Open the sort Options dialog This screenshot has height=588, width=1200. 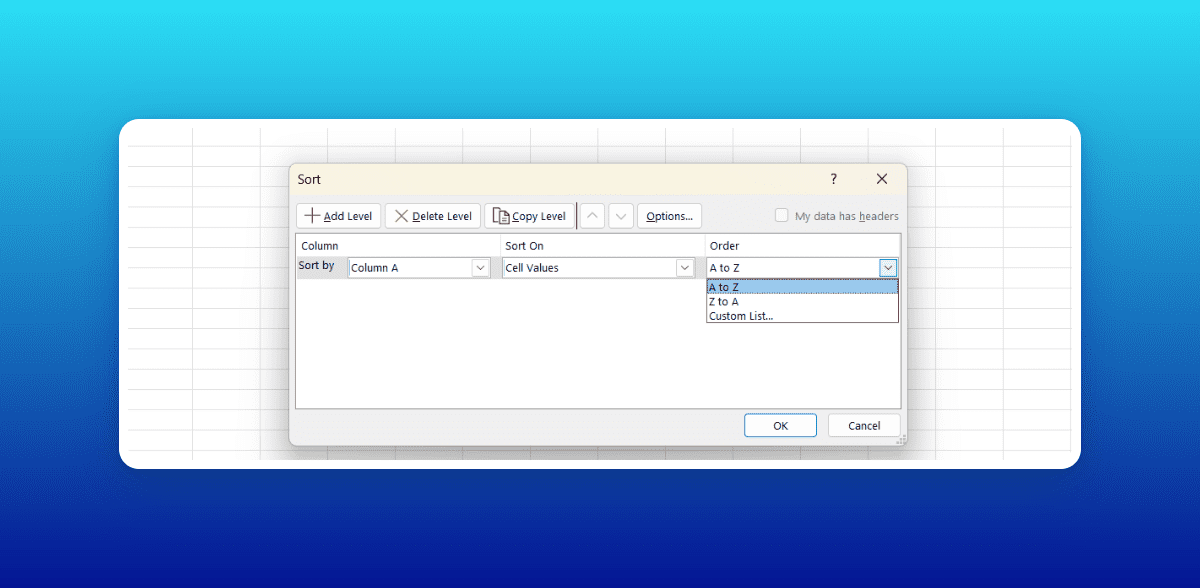669,215
